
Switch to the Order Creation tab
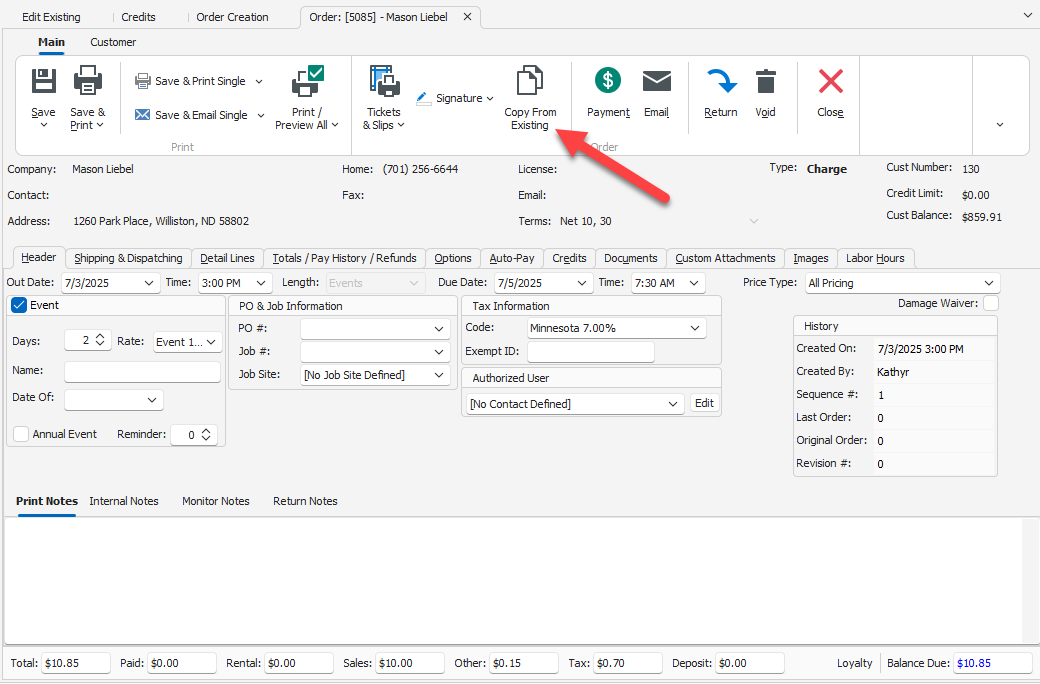(x=232, y=17)
